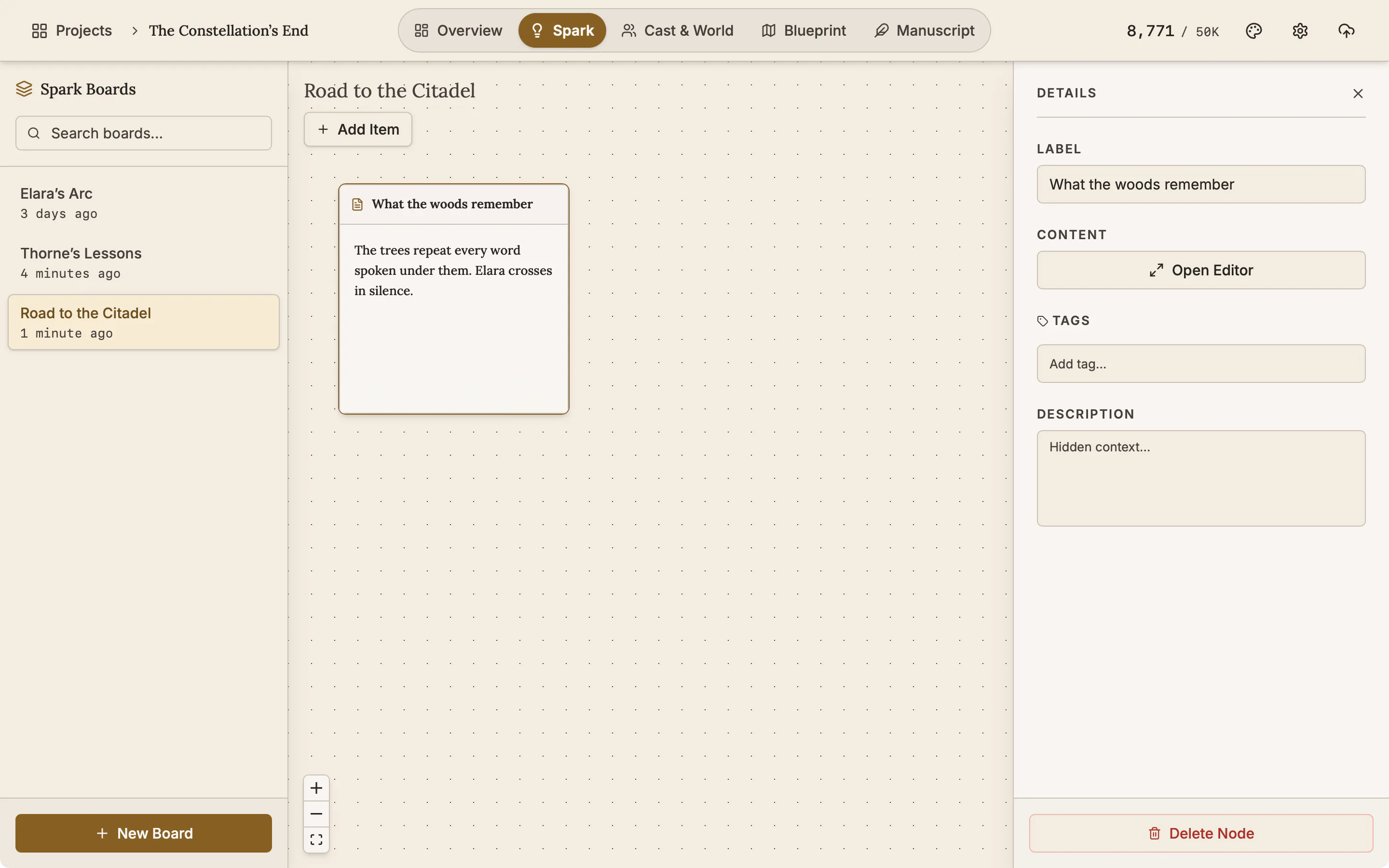Select the Road to the Citadel board
This screenshot has width=1389, height=868.
[144, 322]
